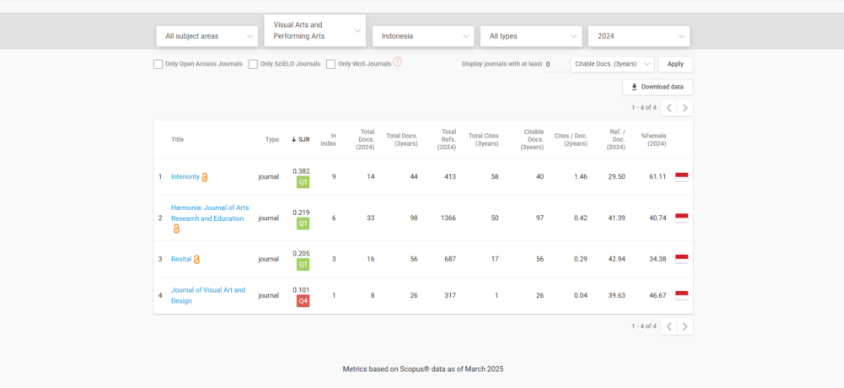This screenshot has width=844, height=388.
Task: Click the Total Refs value 1366
Action: click(448, 218)
